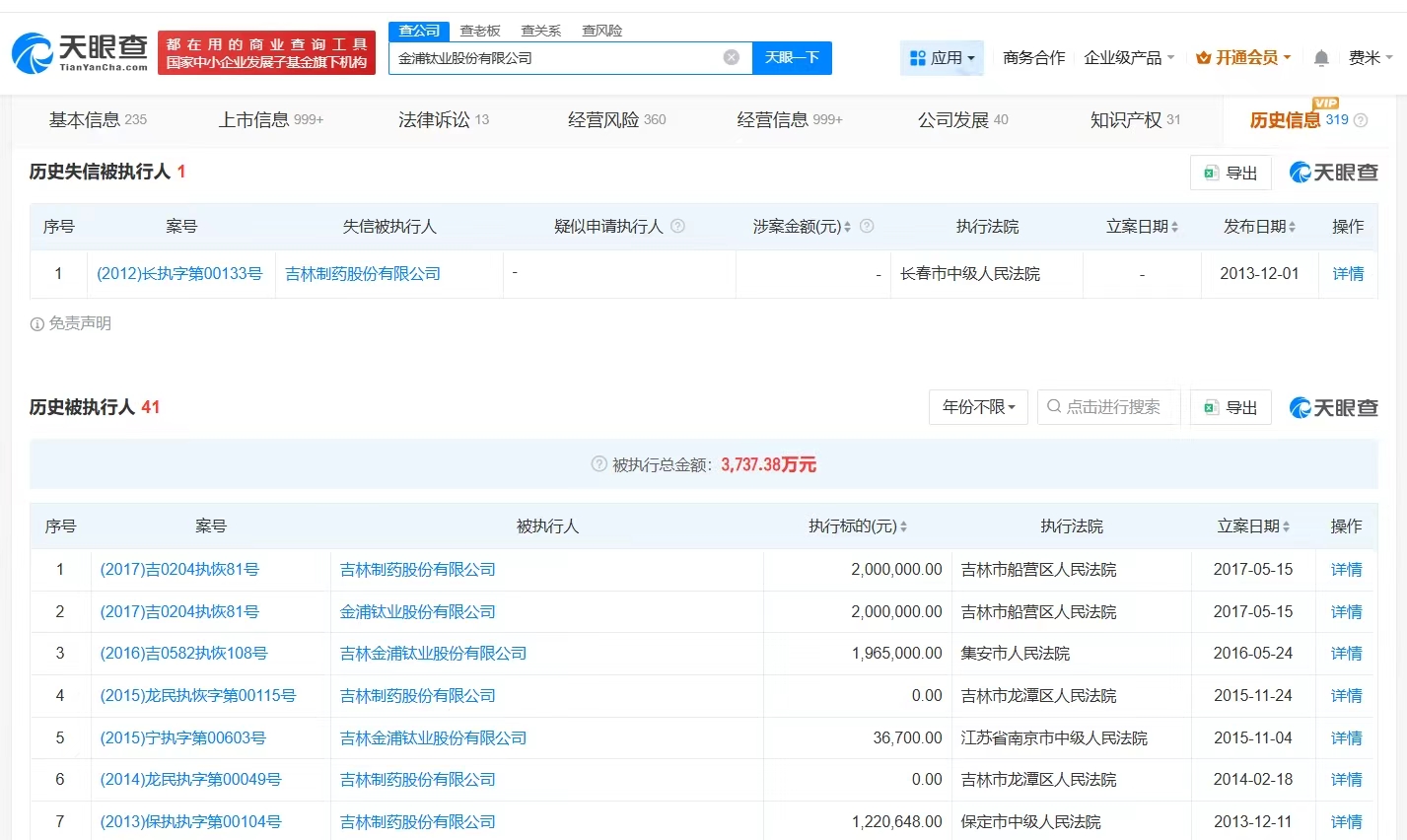
Task: Switch to the 查关系 search tab
Action: click(x=540, y=31)
